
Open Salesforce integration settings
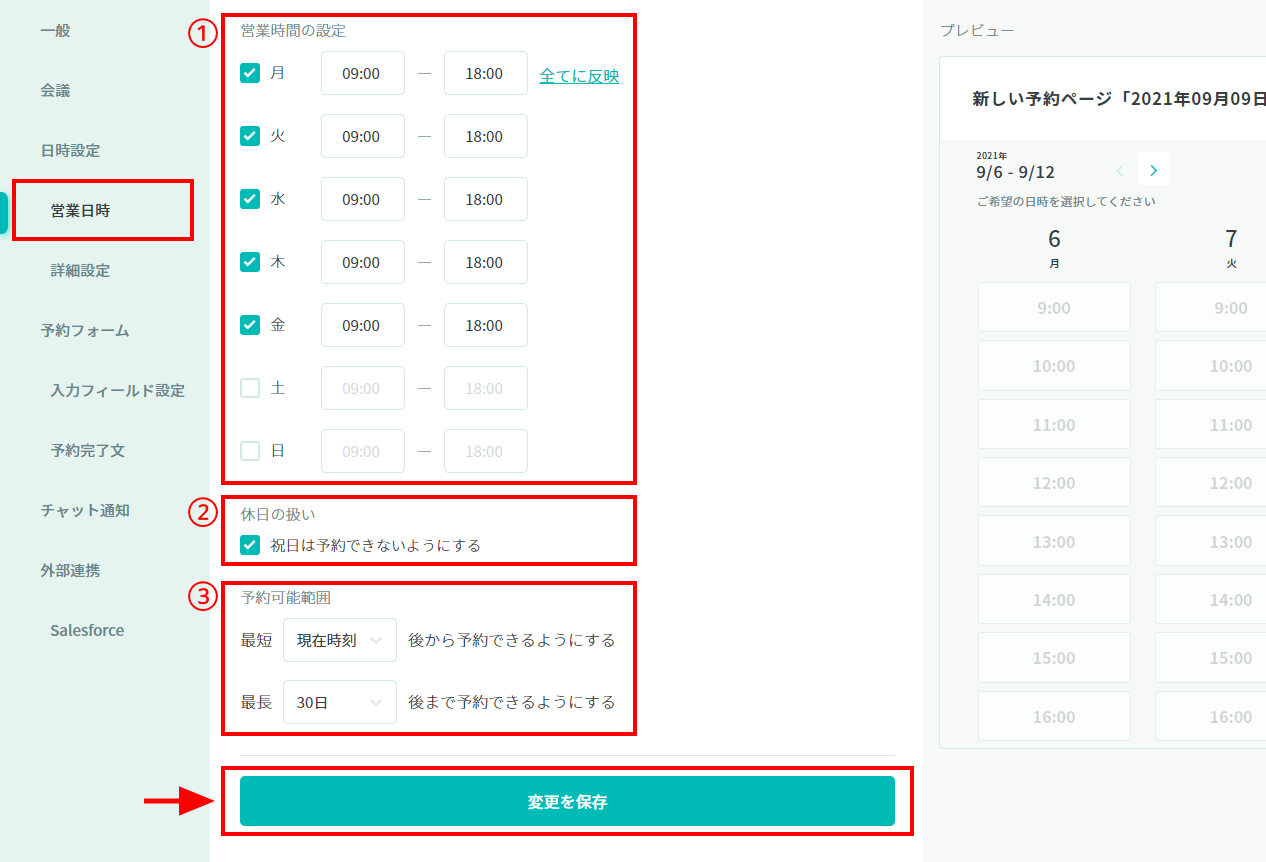tap(87, 631)
